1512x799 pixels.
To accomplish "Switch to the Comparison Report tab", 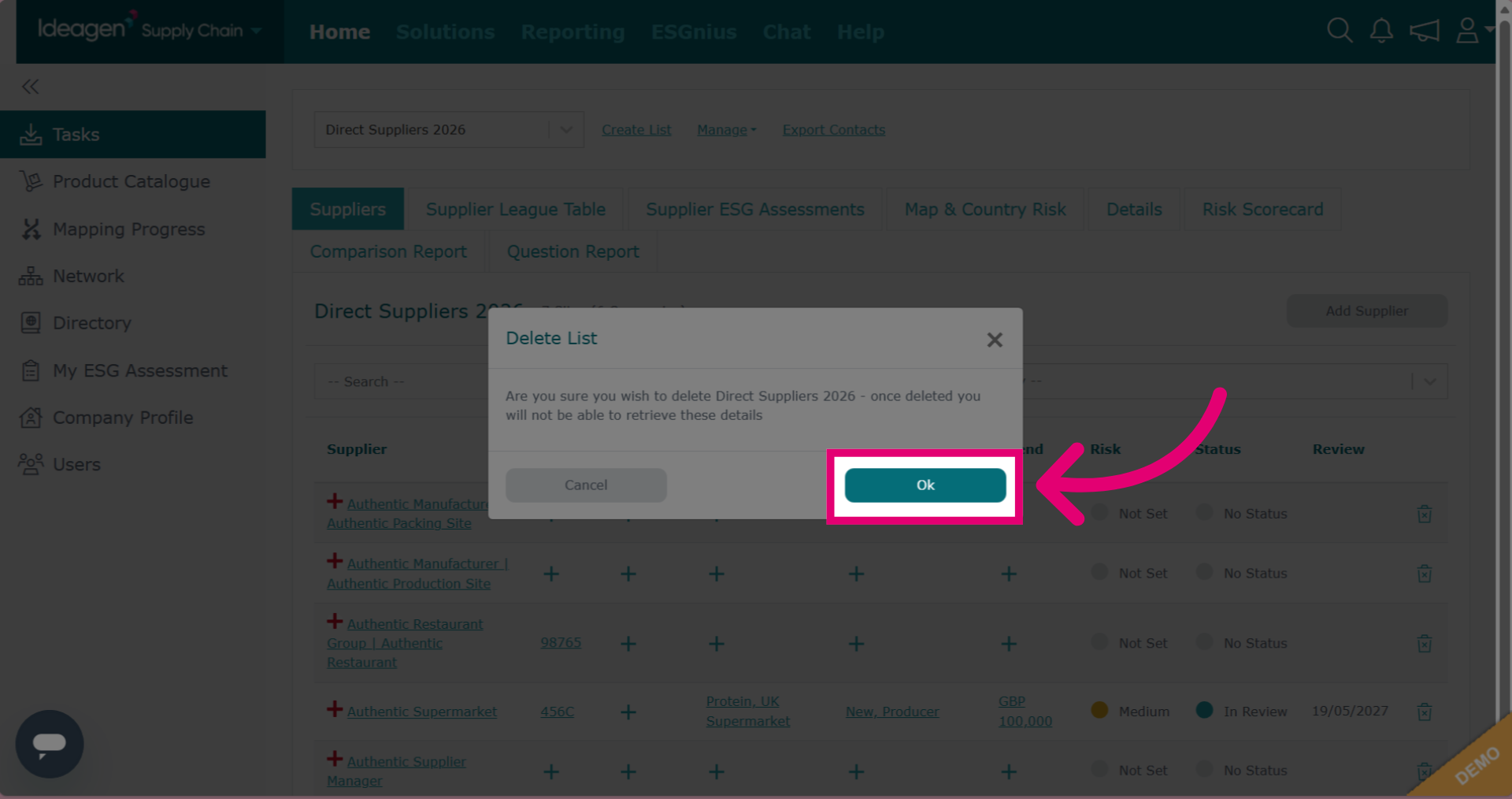I will click(x=388, y=251).
